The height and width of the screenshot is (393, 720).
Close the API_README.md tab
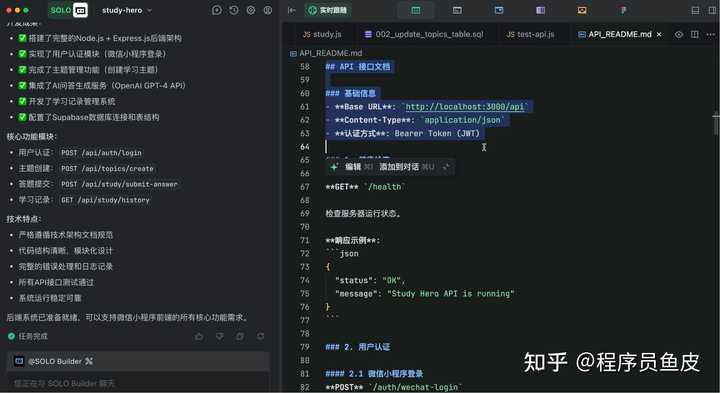[x=659, y=34]
